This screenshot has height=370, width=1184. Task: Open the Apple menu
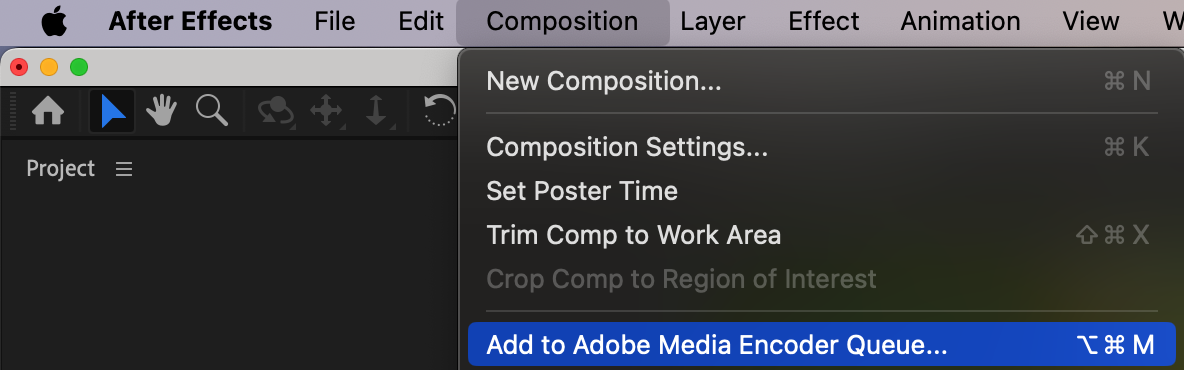[54, 21]
